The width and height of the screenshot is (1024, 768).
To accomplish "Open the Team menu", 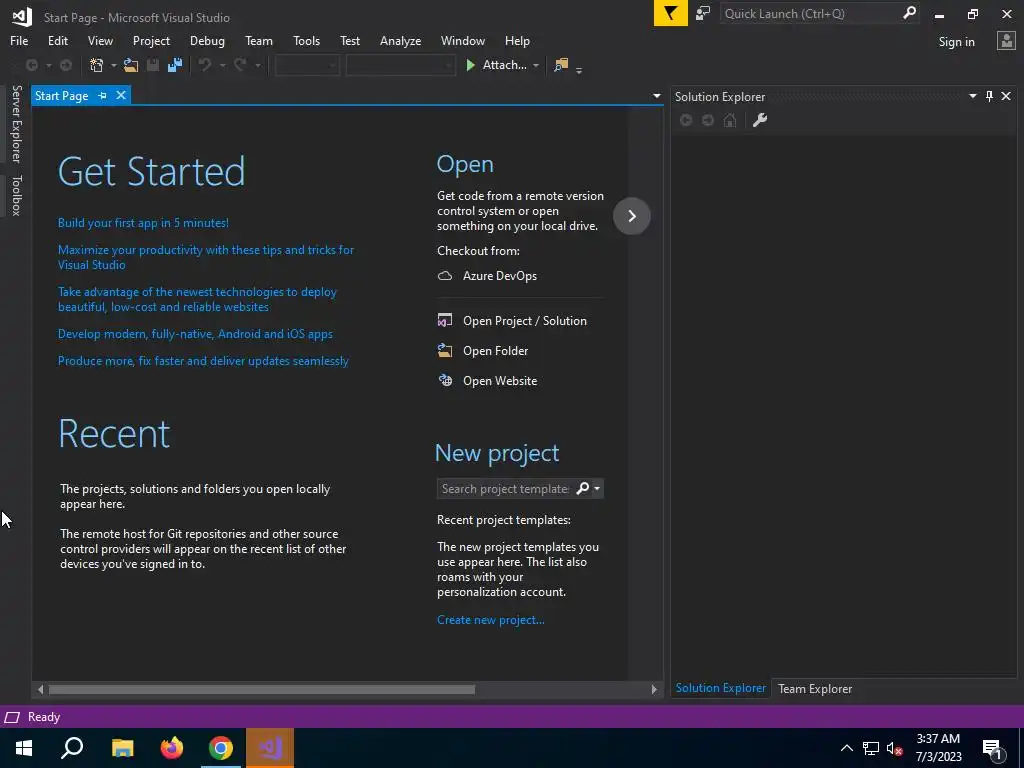I will (x=259, y=40).
